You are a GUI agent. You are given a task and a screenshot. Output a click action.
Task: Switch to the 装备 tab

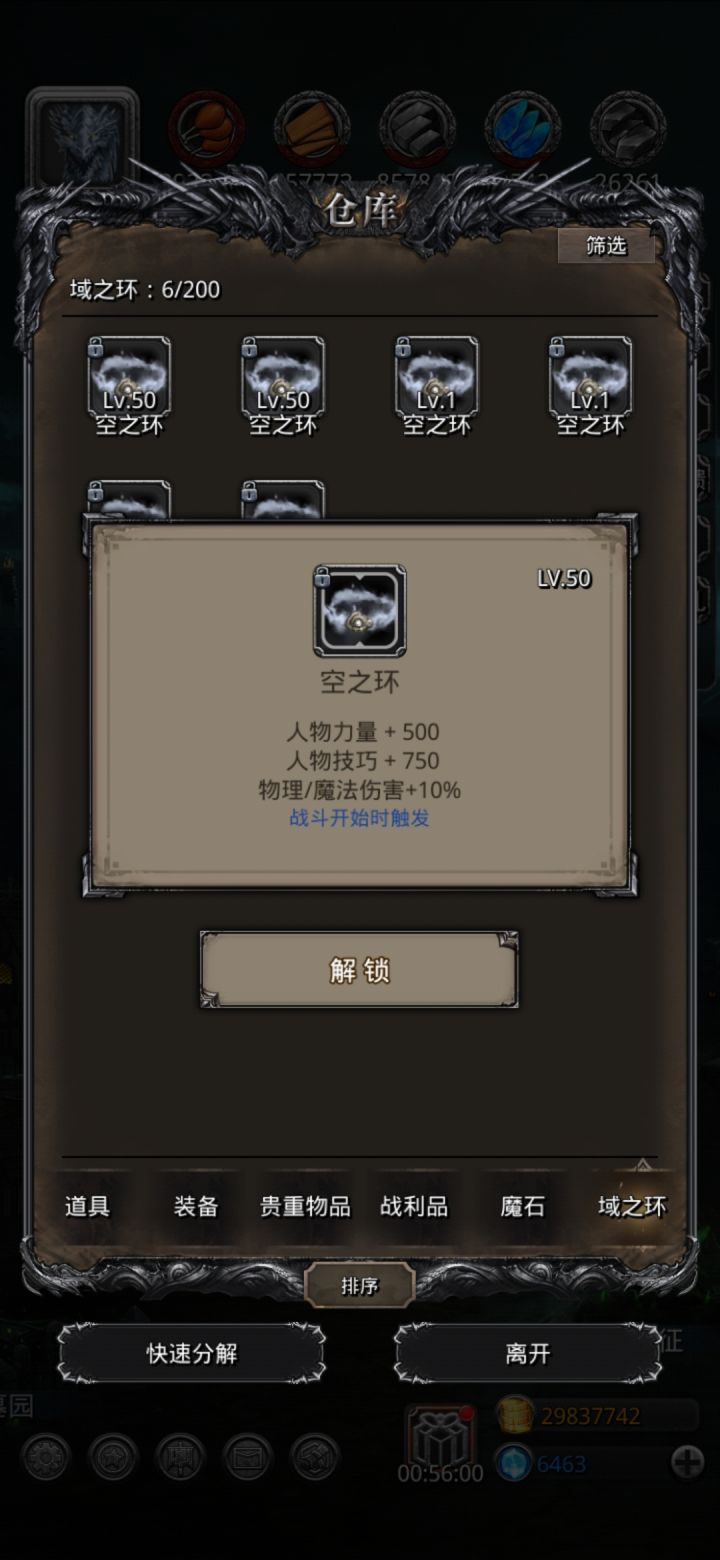[196, 1206]
